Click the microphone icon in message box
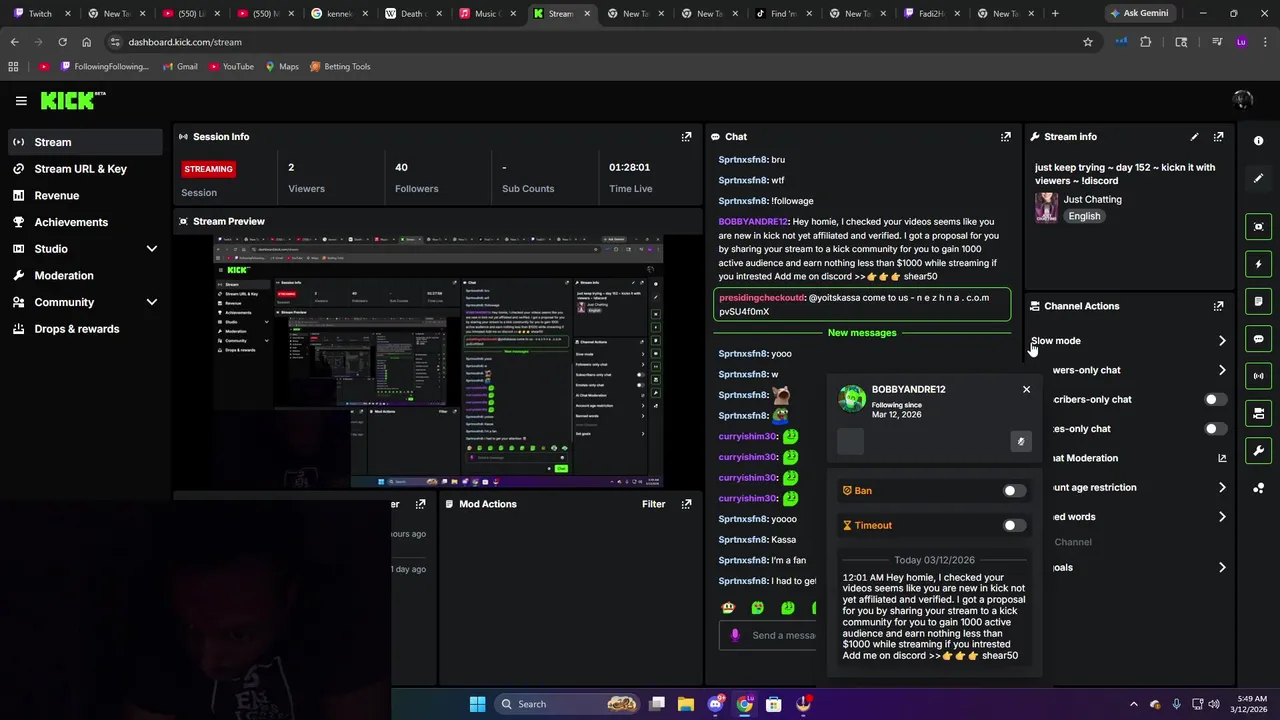 735,635
